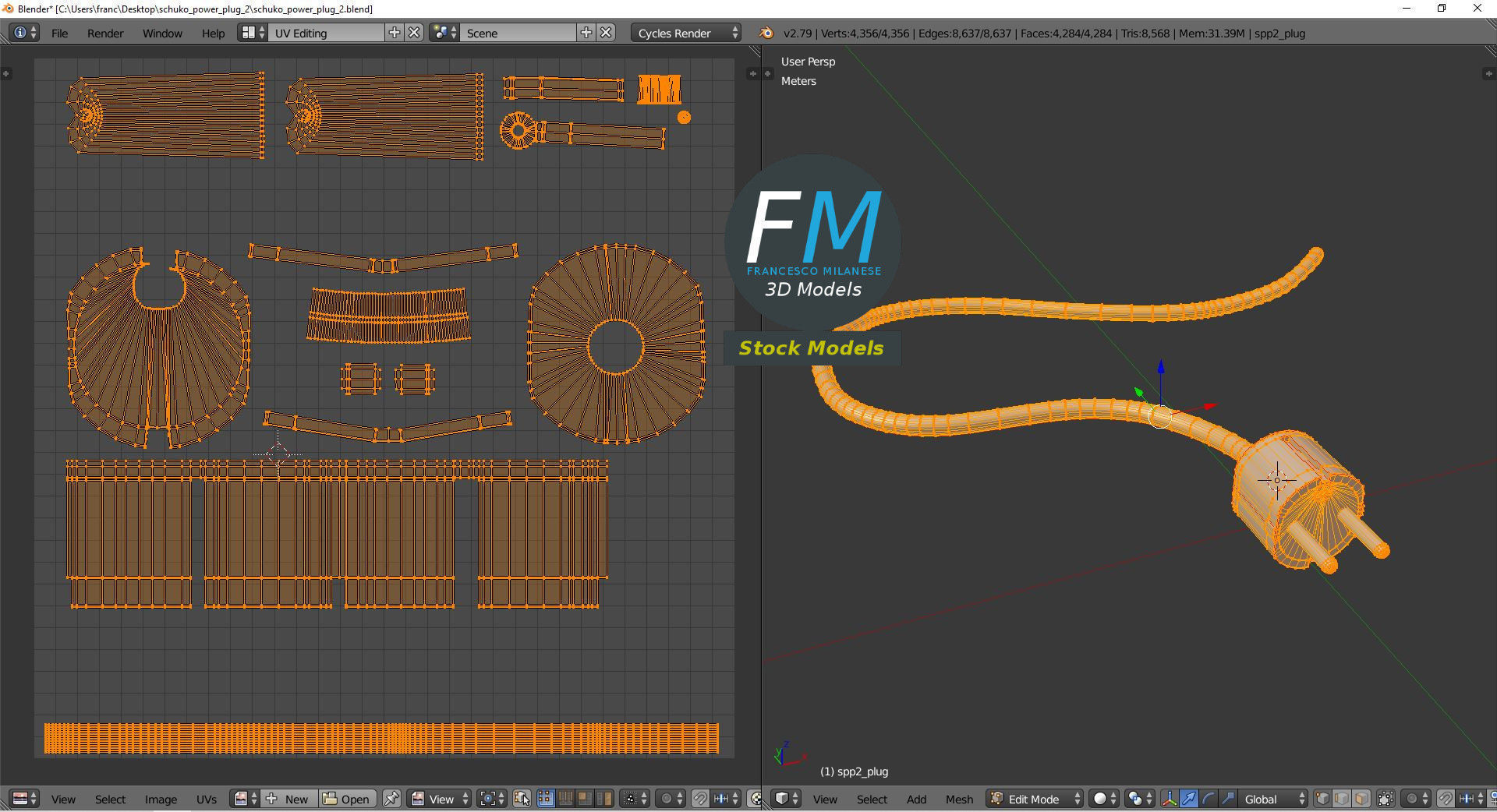
Task: Click the UV Editing layout name field
Action: tap(327, 33)
